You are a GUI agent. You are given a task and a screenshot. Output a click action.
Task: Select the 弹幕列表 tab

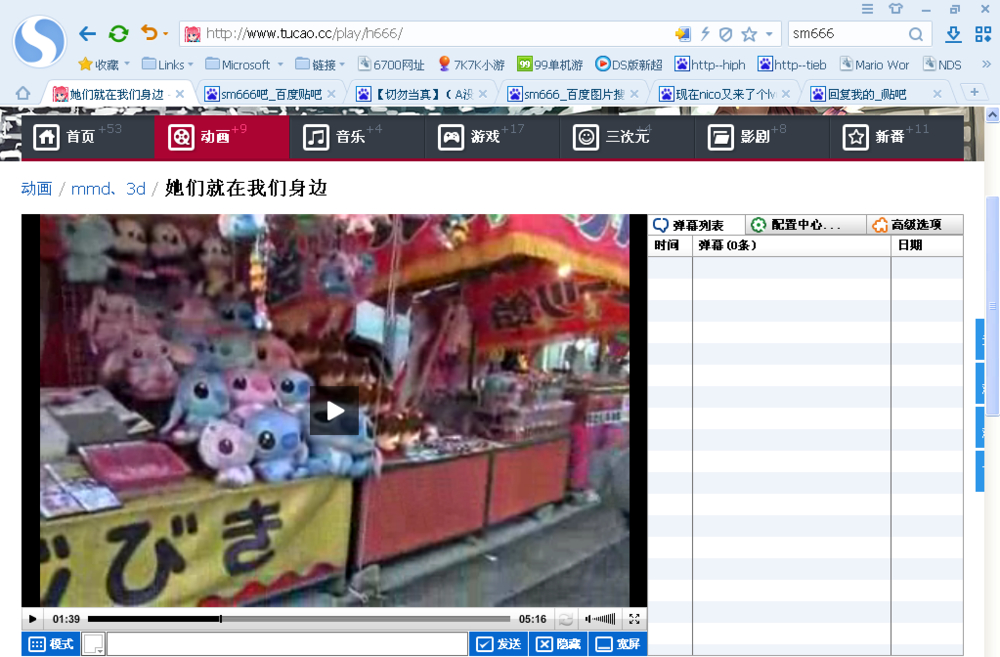(x=696, y=225)
